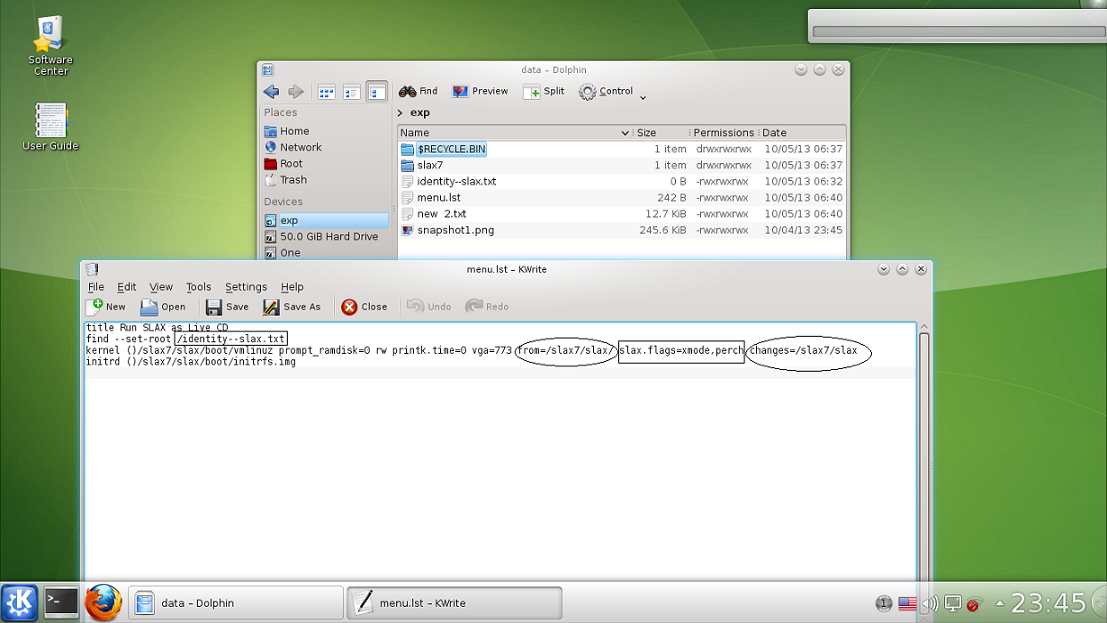Click the Open file button in KWrite
This screenshot has width=1107, height=623.
click(163, 307)
